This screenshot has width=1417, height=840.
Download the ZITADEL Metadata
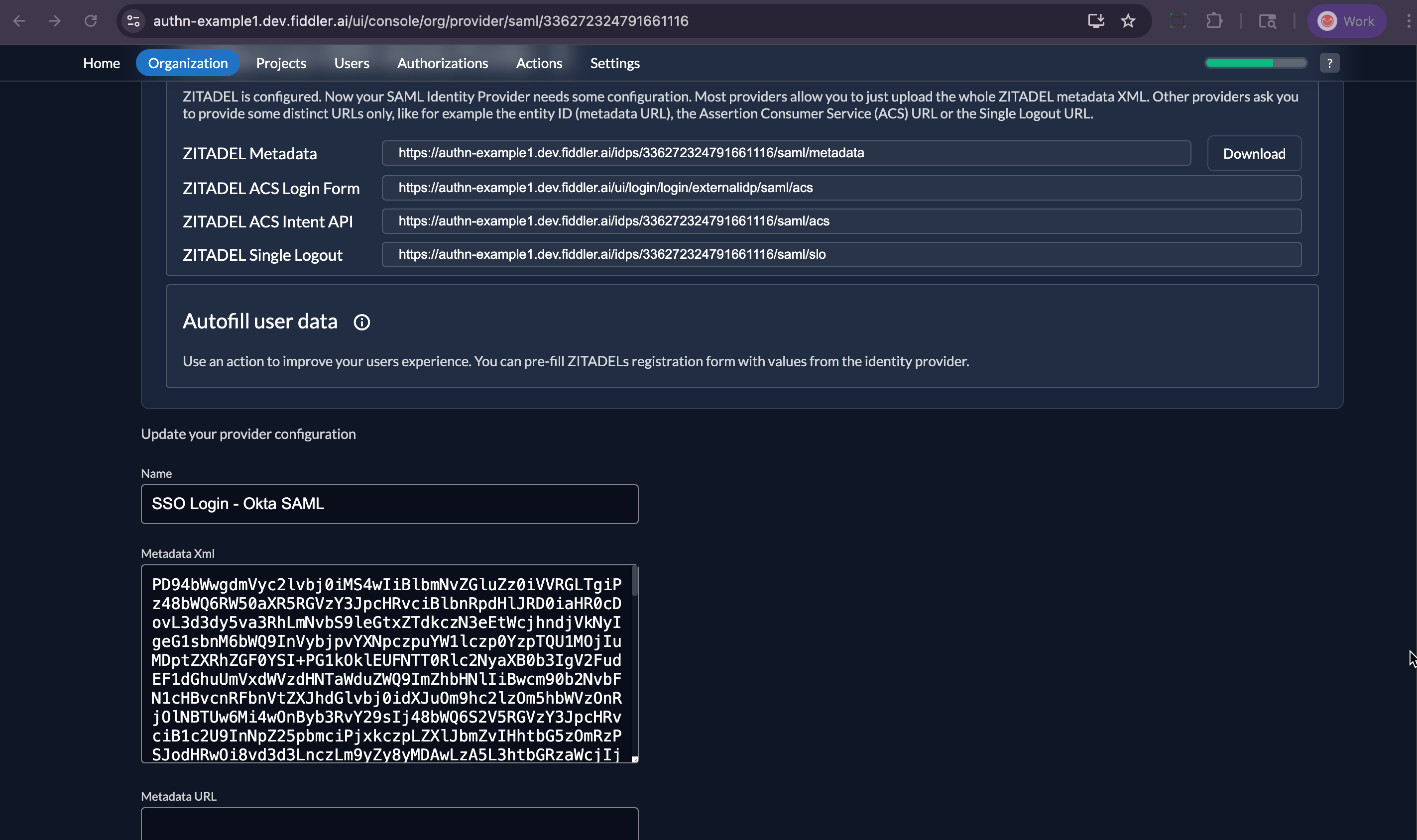click(x=1254, y=153)
